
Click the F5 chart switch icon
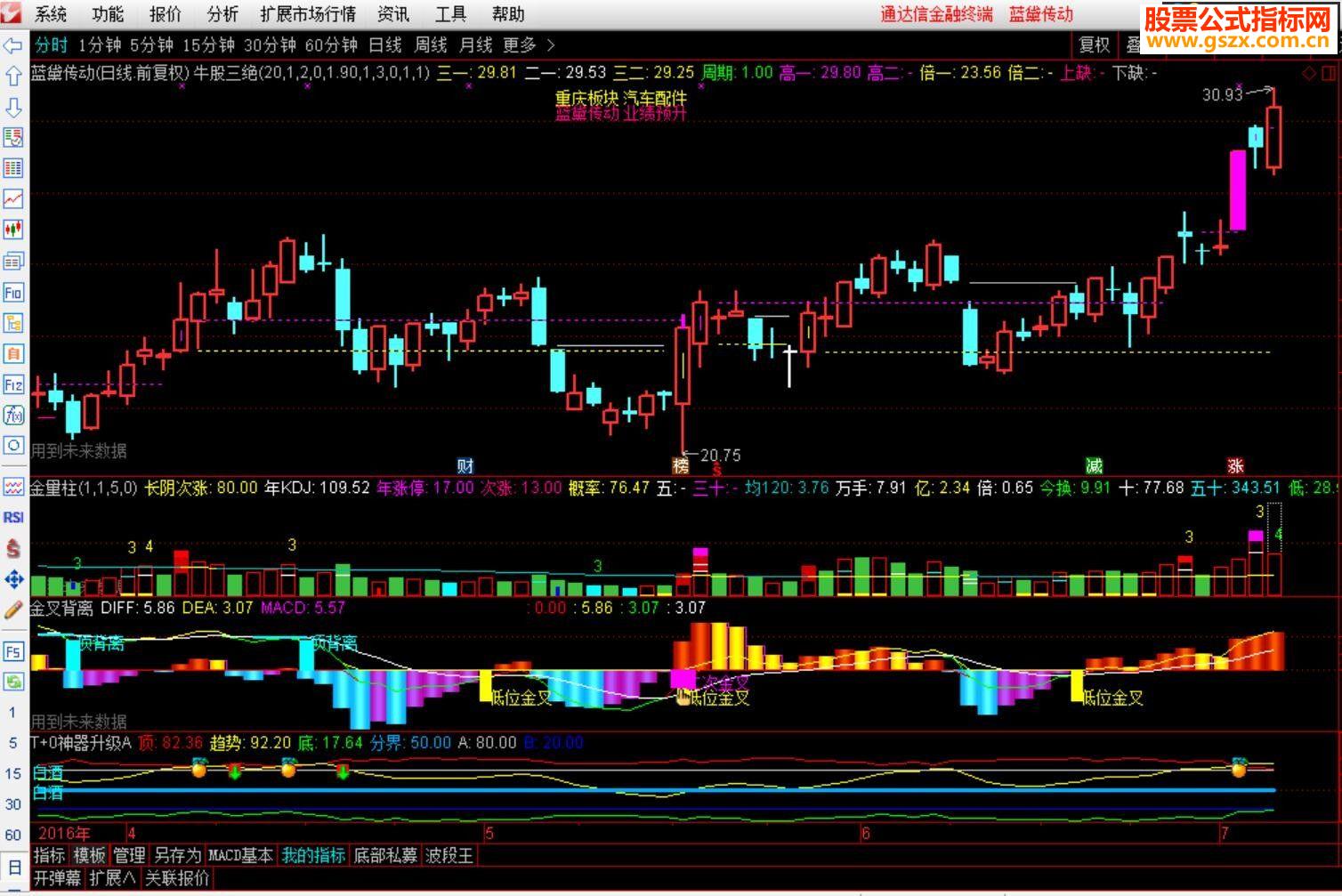(13, 652)
